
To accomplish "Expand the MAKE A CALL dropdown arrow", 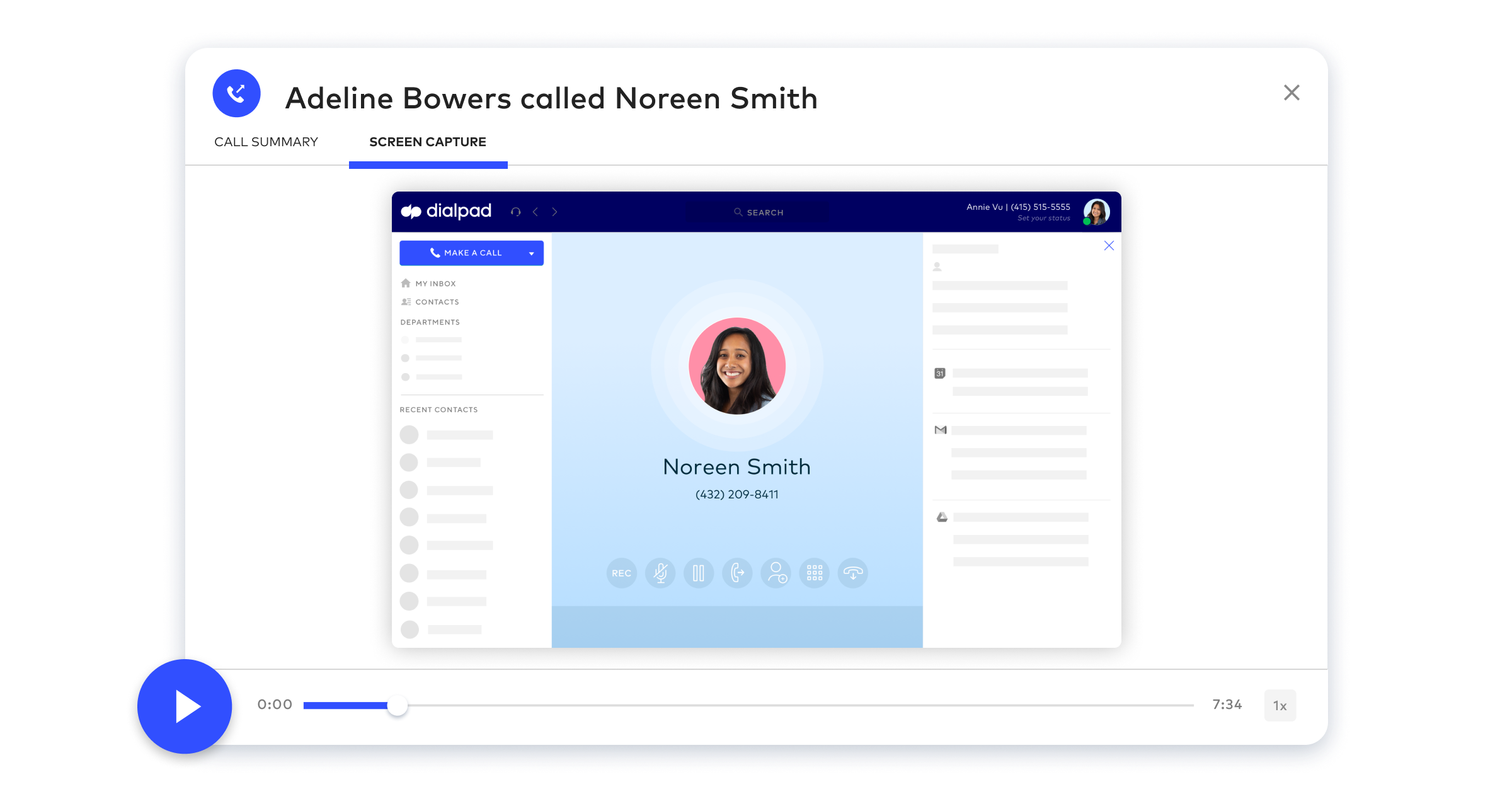I will (535, 253).
